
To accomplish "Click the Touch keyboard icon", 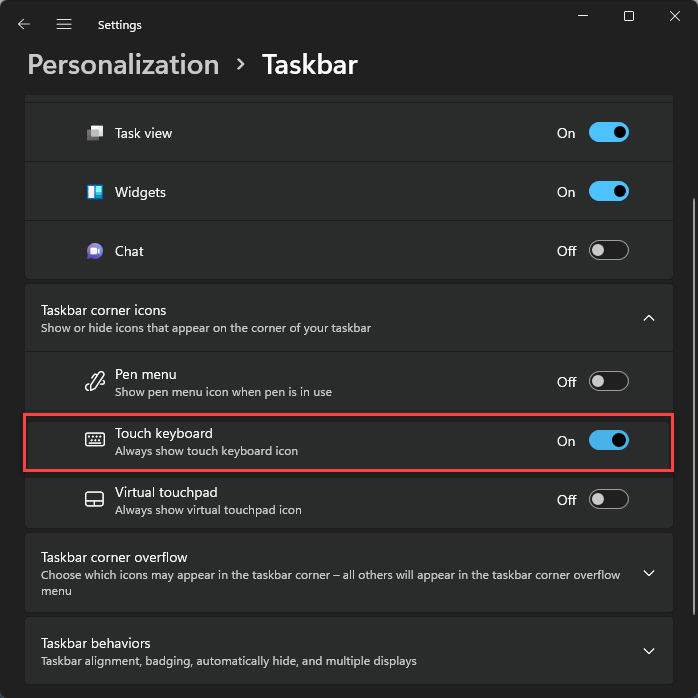I will 95,440.
